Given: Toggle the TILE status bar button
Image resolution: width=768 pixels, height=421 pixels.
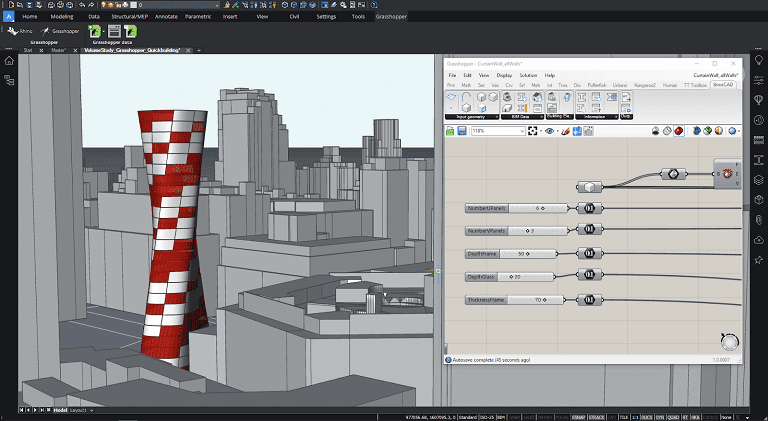Looking at the screenshot, I should tap(624, 417).
